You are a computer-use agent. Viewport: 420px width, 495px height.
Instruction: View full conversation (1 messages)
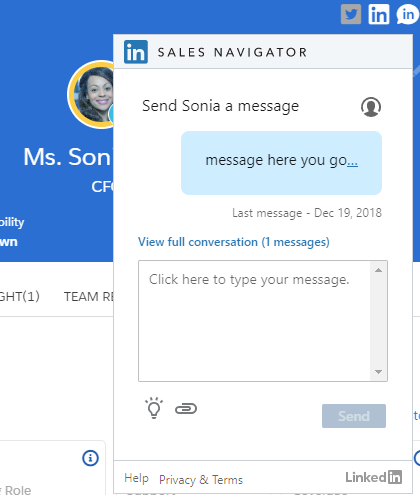[x=234, y=242]
